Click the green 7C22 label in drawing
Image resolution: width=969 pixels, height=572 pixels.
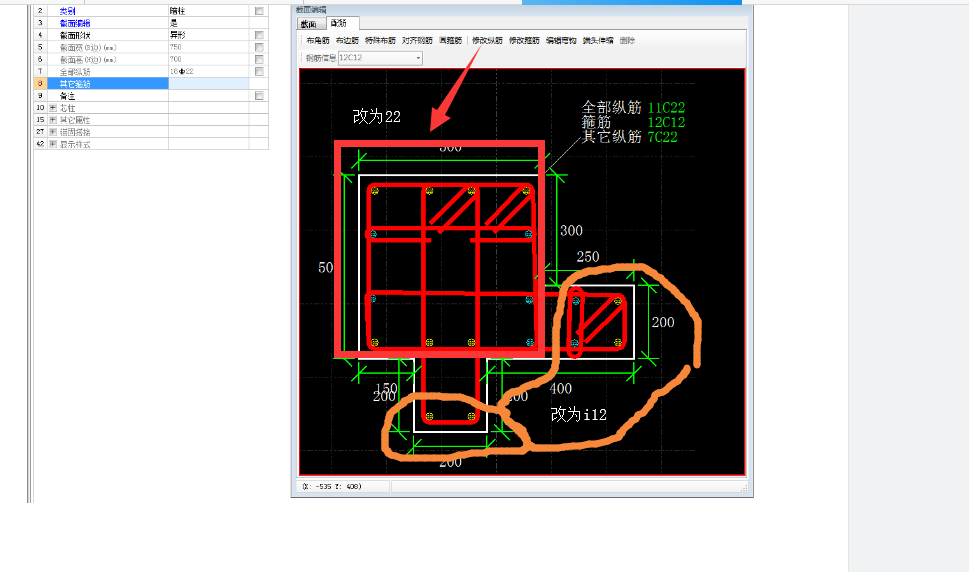tap(662, 137)
